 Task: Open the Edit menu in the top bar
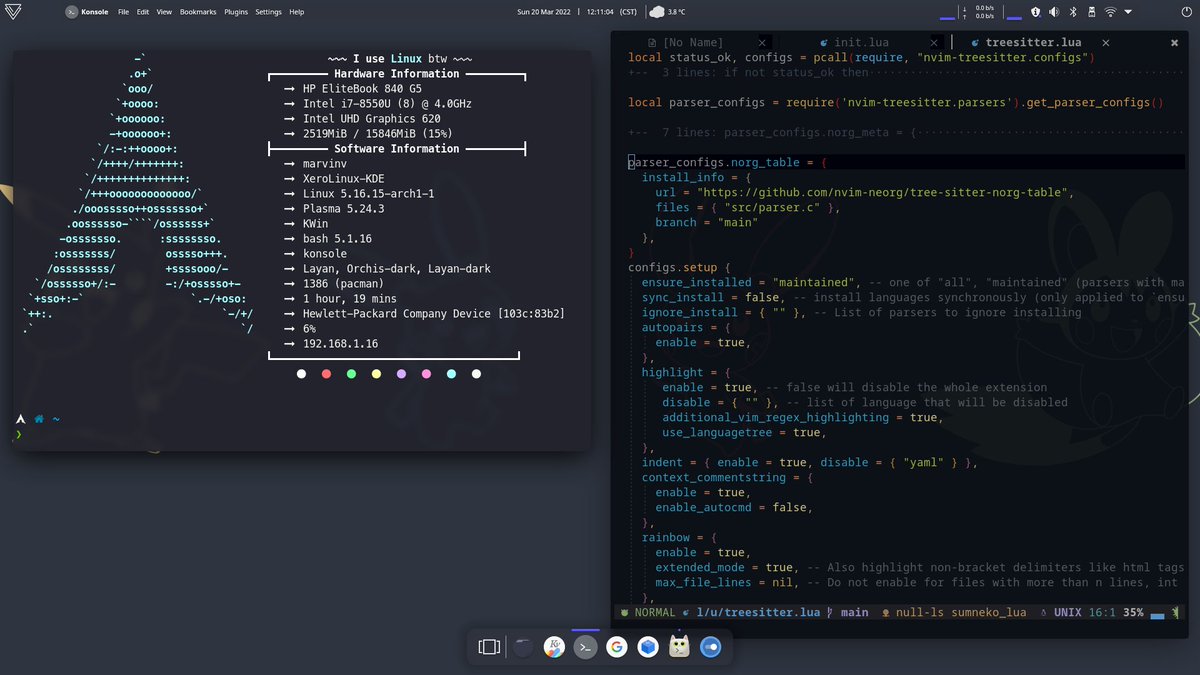[143, 12]
